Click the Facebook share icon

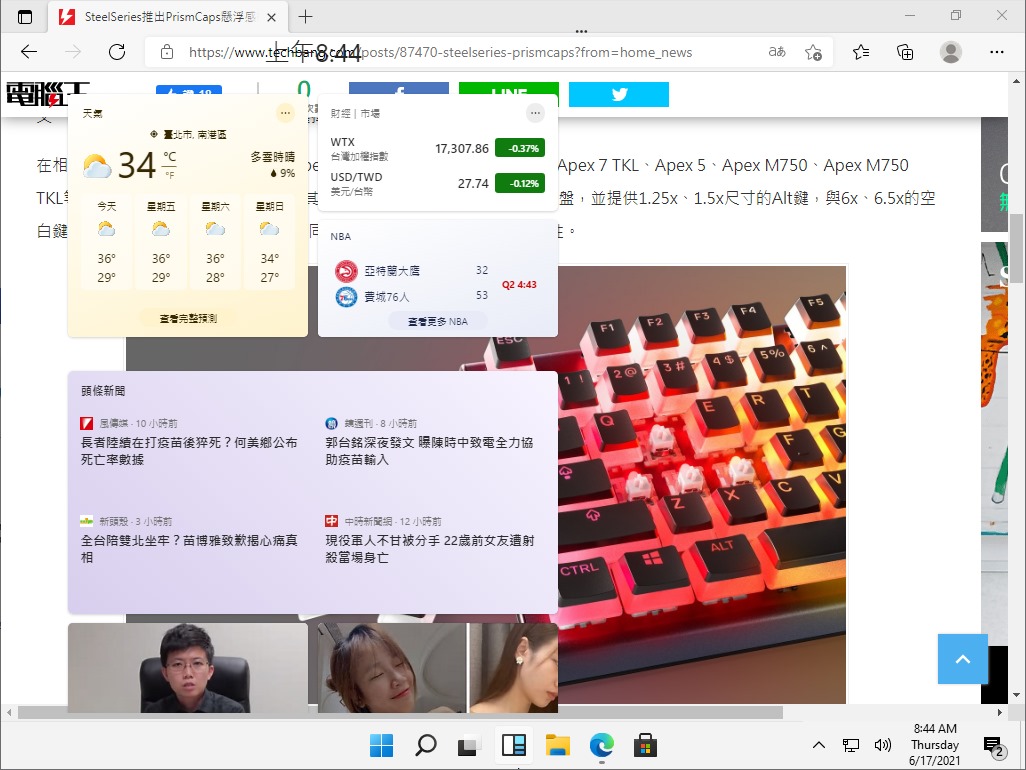click(399, 93)
